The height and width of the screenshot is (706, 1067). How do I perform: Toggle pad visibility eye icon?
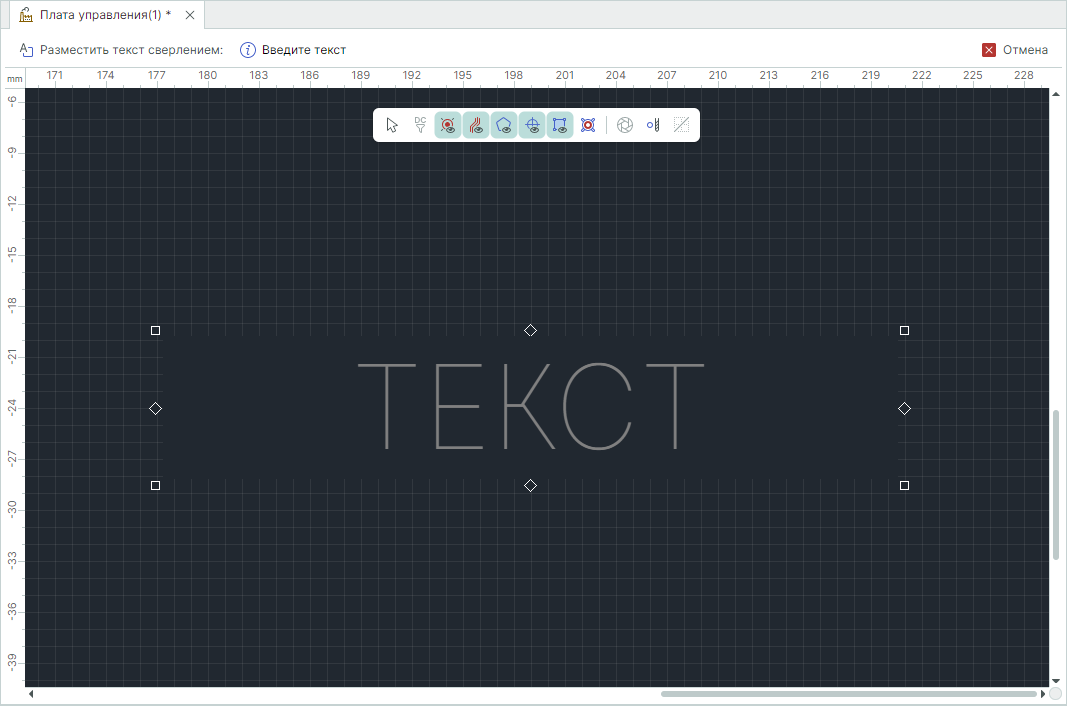tap(448, 125)
